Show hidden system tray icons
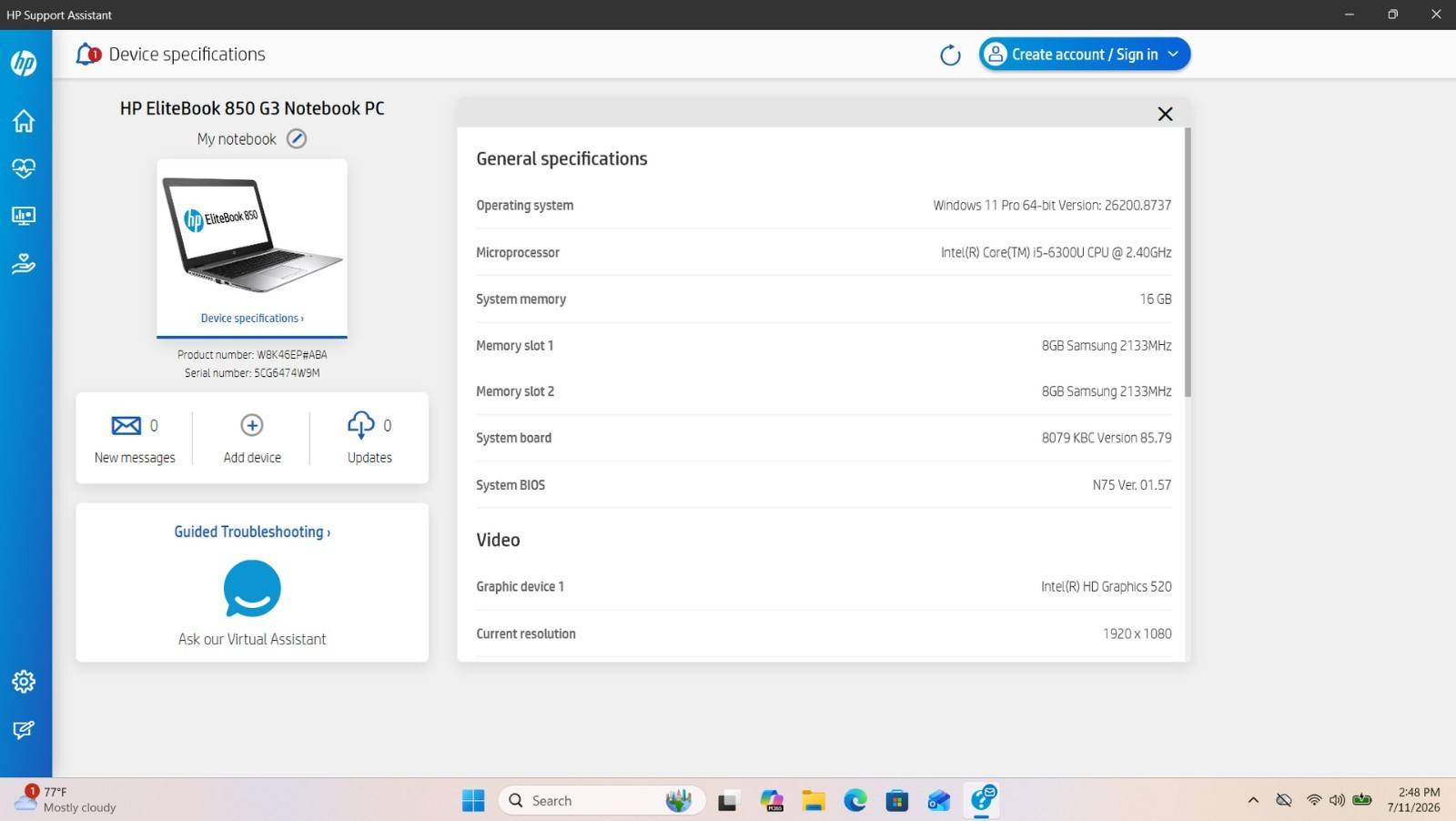 point(1253,801)
